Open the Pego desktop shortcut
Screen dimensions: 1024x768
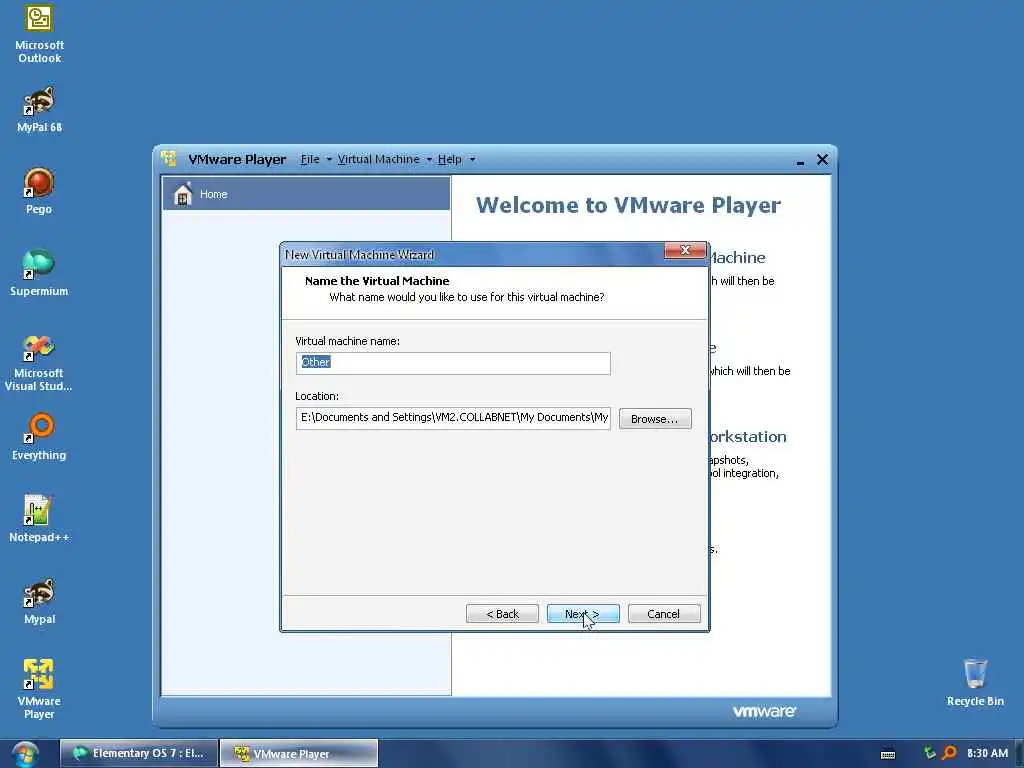39,191
